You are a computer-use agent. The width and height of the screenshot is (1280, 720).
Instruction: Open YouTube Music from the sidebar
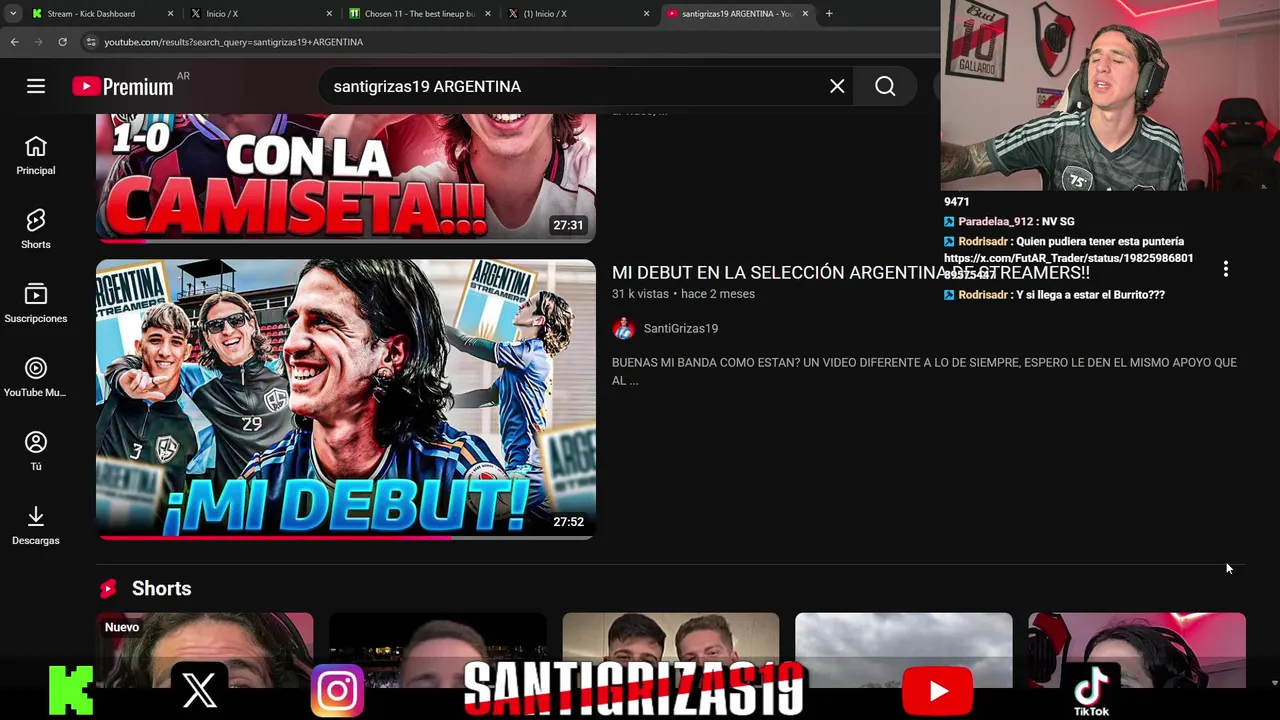pos(36,377)
